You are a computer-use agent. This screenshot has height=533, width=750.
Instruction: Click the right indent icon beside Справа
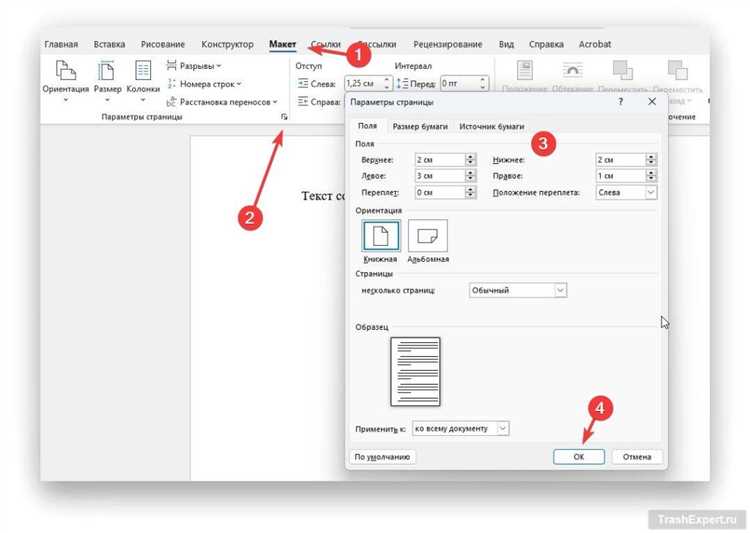[303, 101]
